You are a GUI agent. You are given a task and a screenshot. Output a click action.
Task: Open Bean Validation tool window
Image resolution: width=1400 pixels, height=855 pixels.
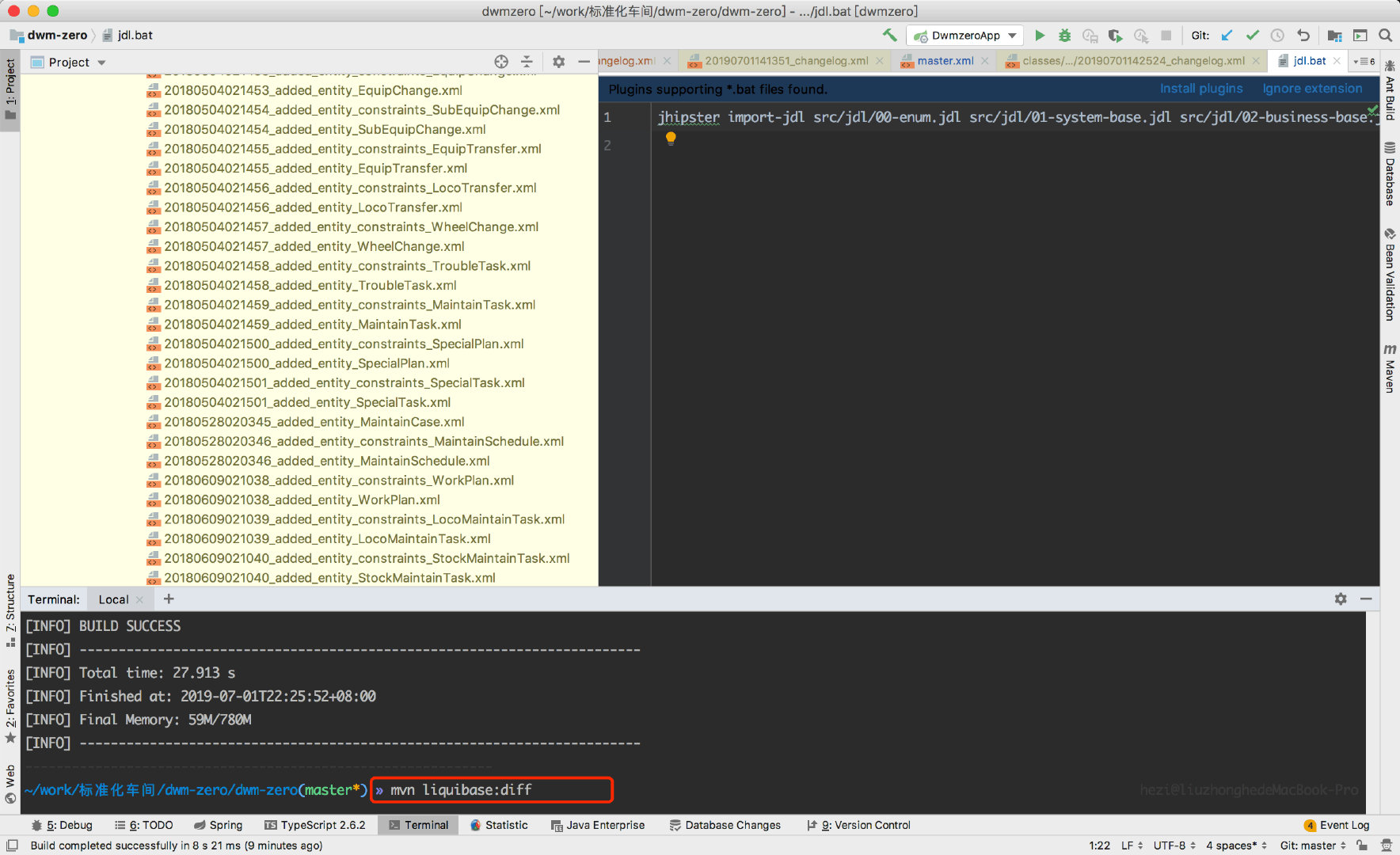[1390, 275]
